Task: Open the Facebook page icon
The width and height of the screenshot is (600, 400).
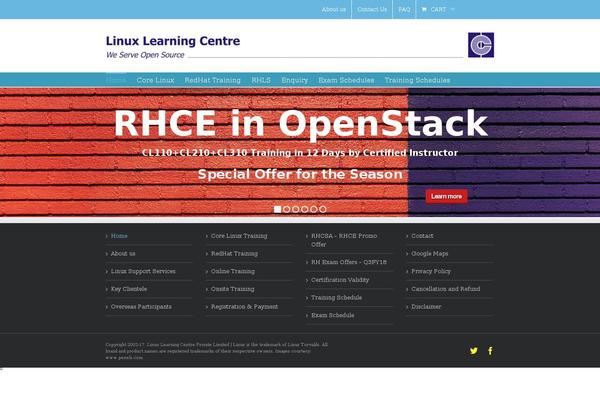Action: point(490,351)
